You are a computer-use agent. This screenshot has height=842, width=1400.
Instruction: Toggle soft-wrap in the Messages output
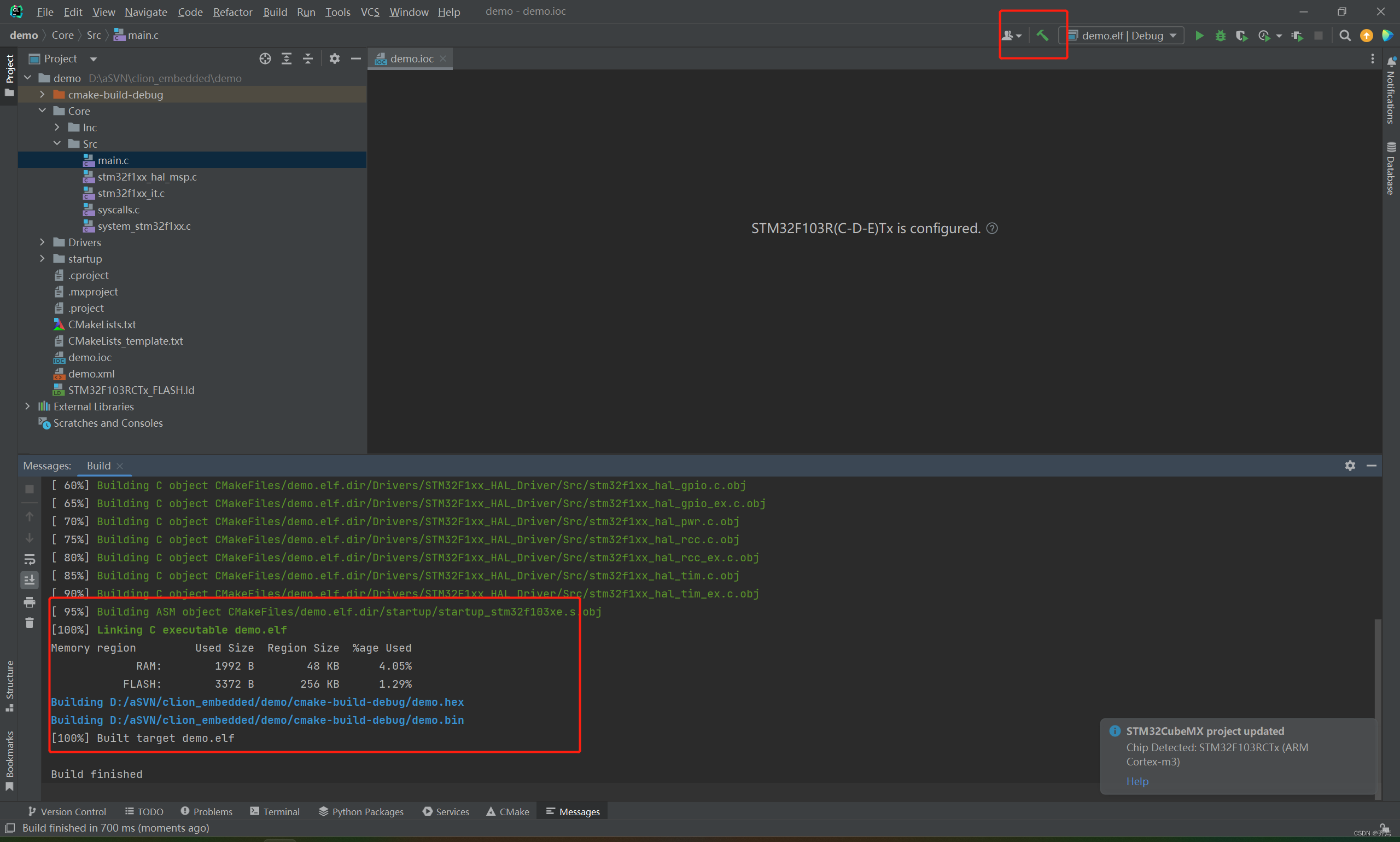30,559
